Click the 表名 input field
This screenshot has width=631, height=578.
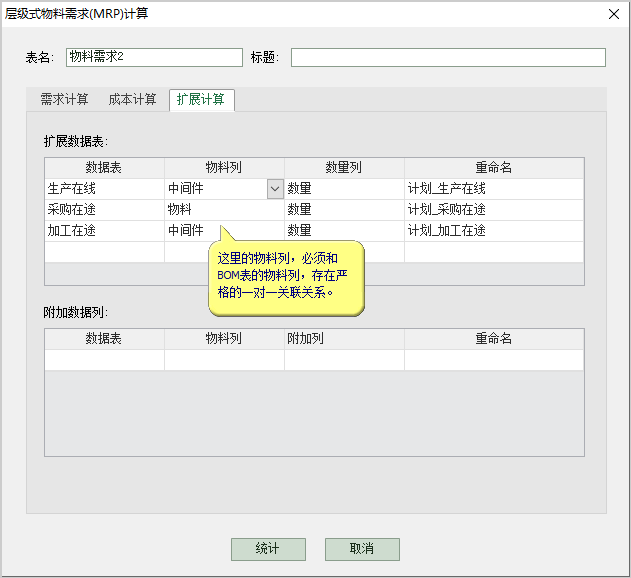(x=154, y=58)
